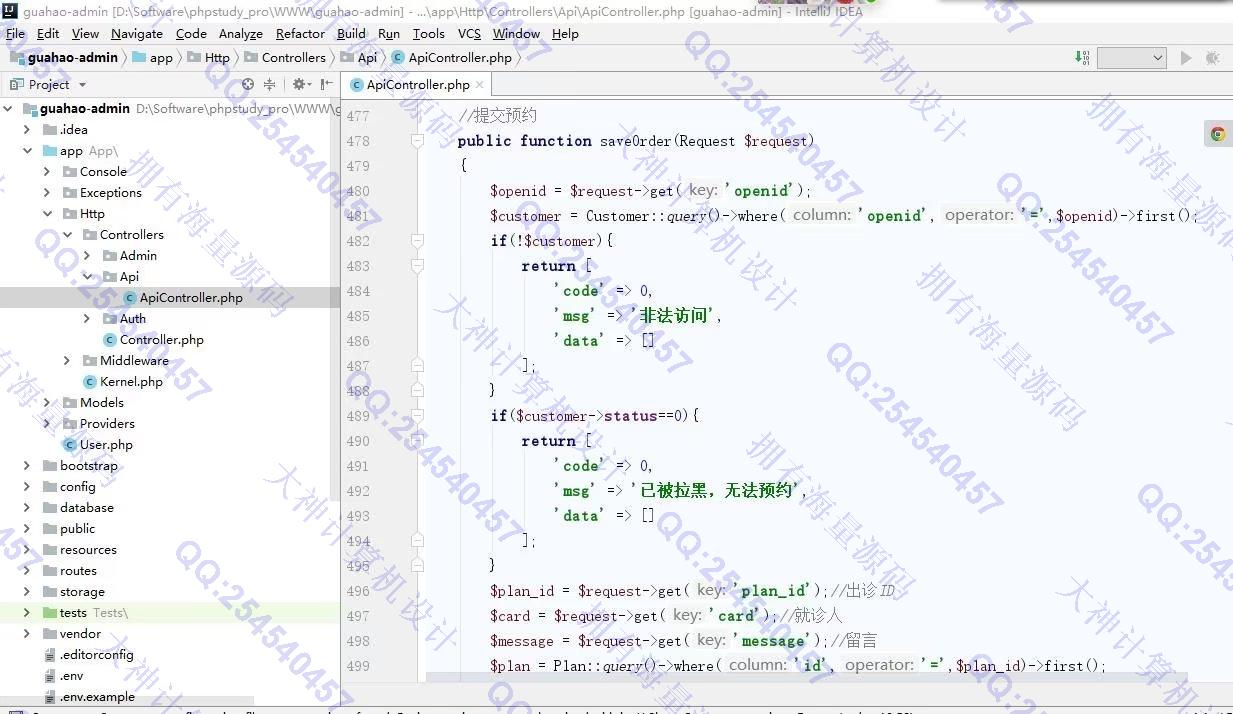
Task: Open the Navigate menu
Action: pyautogui.click(x=137, y=33)
